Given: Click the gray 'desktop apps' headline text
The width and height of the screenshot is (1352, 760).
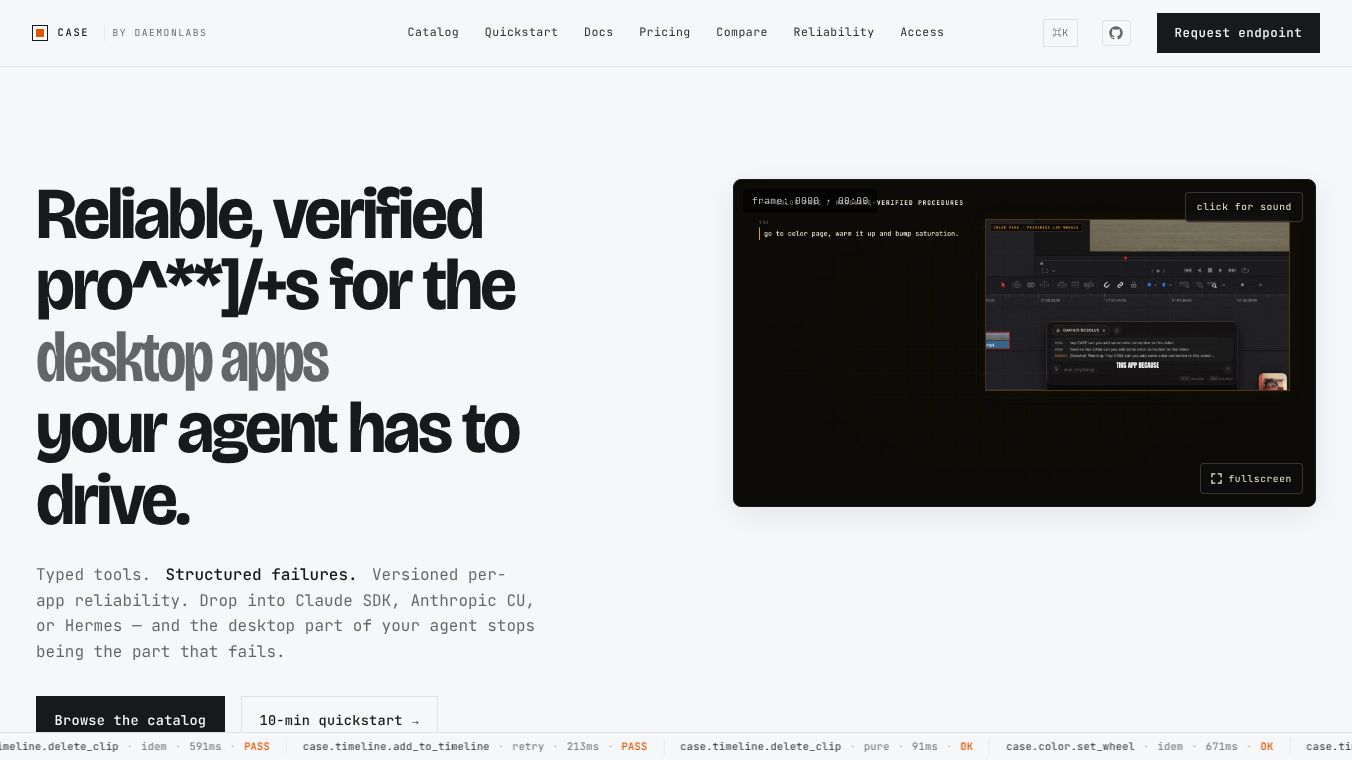Looking at the screenshot, I should (182, 358).
